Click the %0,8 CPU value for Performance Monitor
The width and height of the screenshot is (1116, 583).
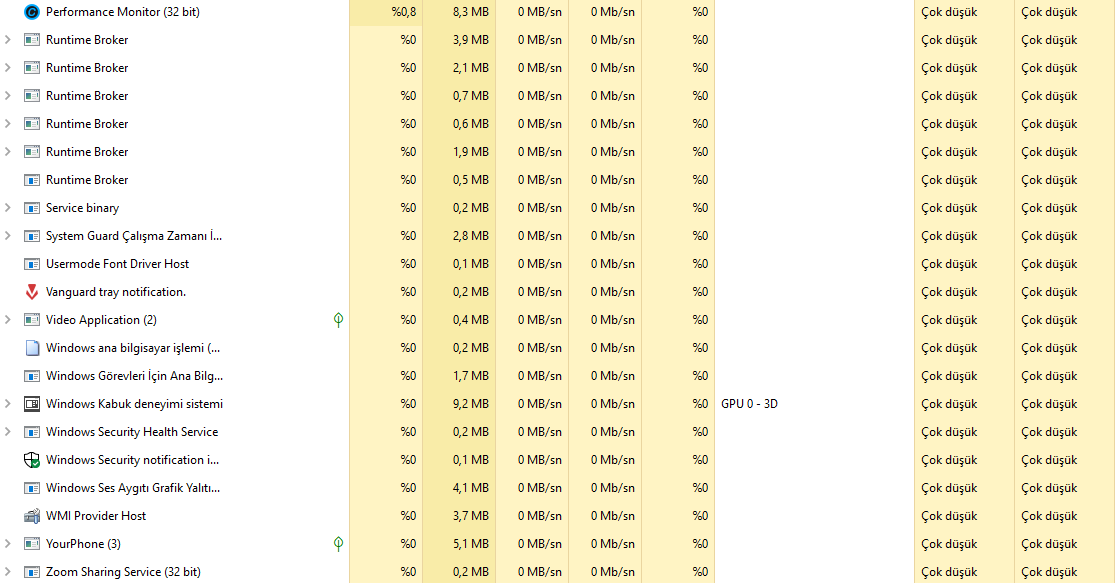pos(404,12)
